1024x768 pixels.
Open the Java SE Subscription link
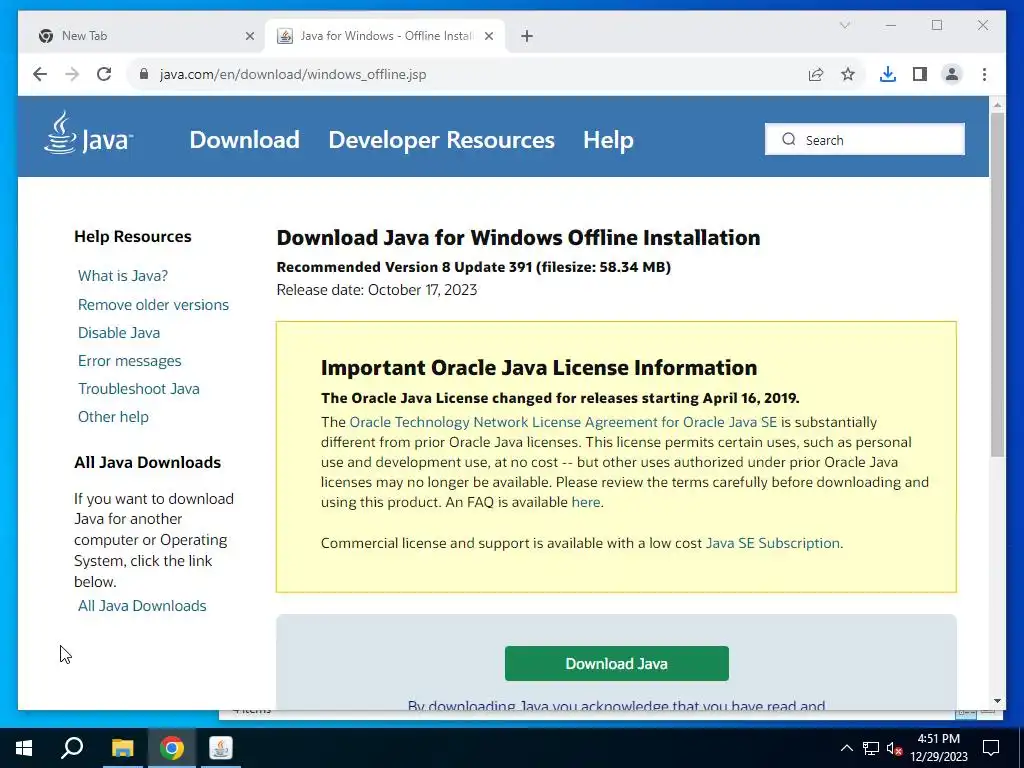773,543
